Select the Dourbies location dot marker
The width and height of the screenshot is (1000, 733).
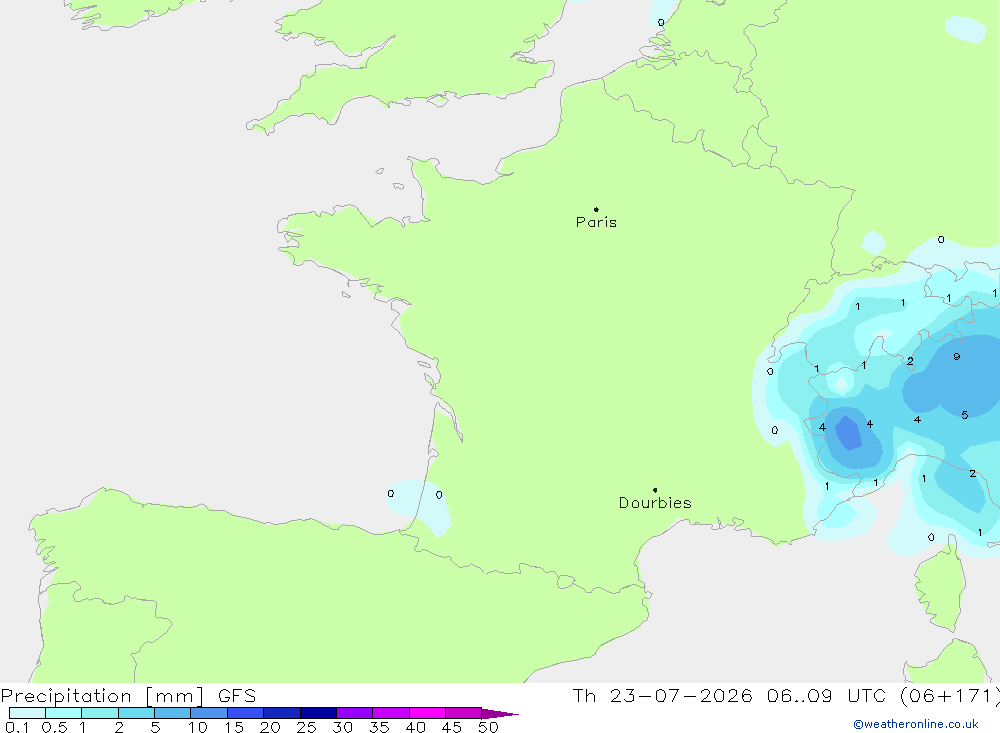pyautogui.click(x=655, y=490)
